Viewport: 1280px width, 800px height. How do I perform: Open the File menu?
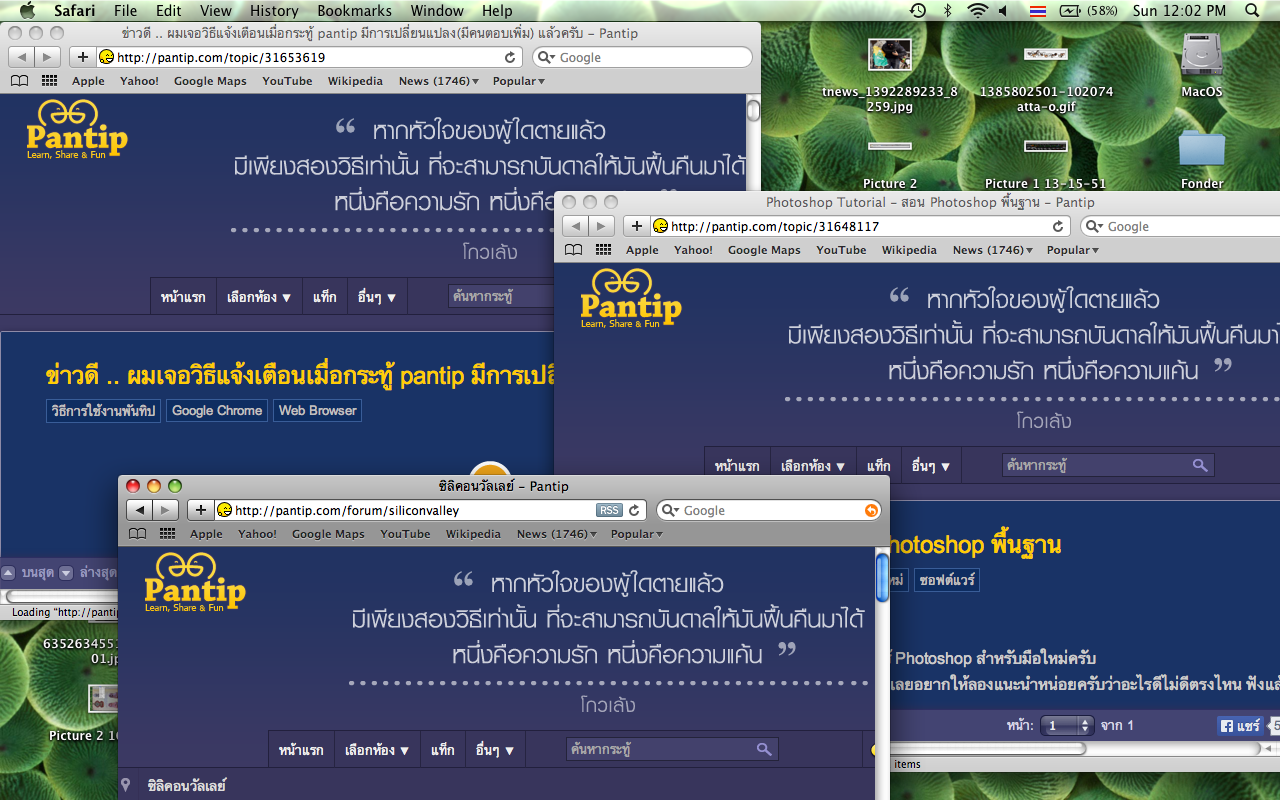tap(126, 11)
